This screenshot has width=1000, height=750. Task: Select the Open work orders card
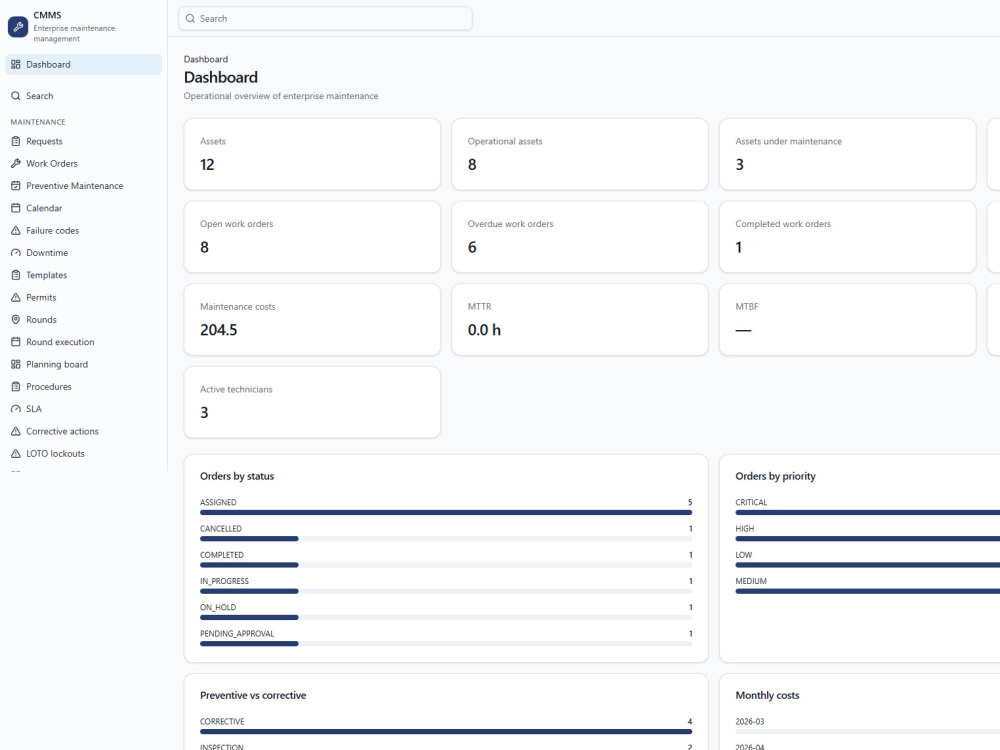point(312,237)
